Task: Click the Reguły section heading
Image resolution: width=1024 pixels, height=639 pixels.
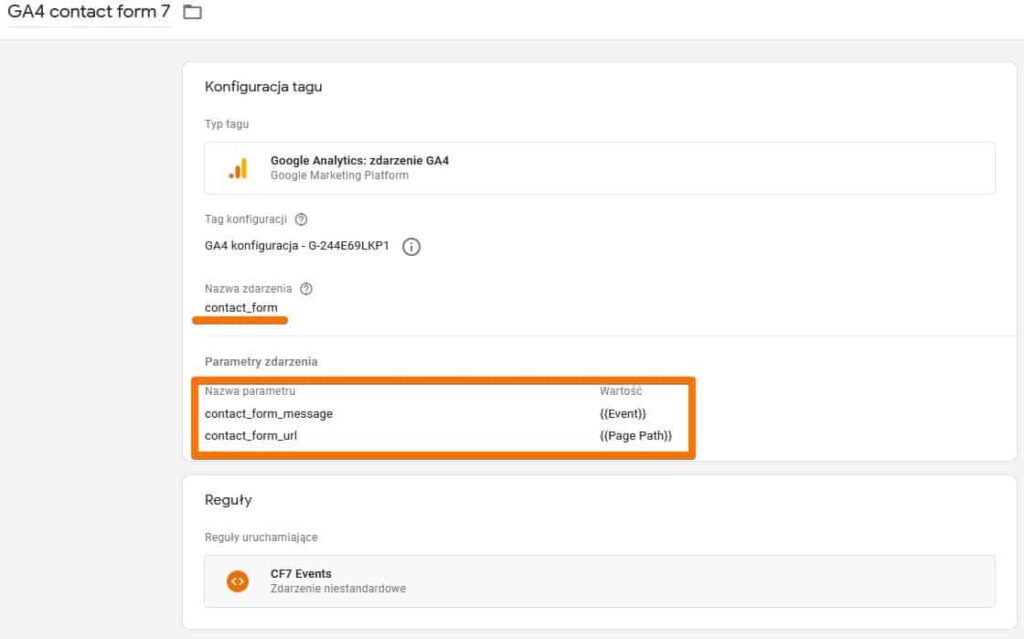Action: pos(228,500)
